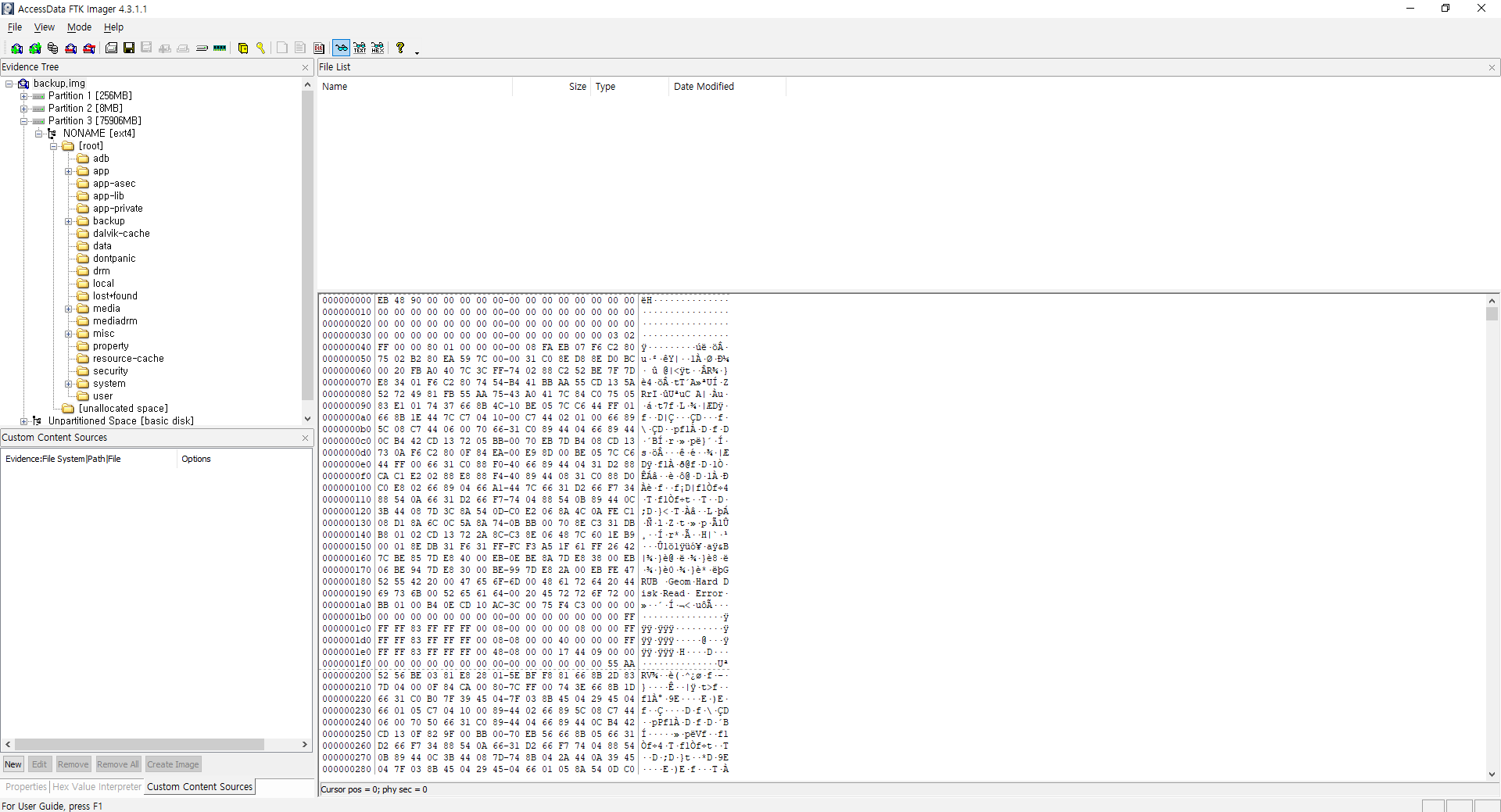This screenshot has width=1501, height=812.
Task: Click the Verify Drive/Image icon
Action: point(202,48)
